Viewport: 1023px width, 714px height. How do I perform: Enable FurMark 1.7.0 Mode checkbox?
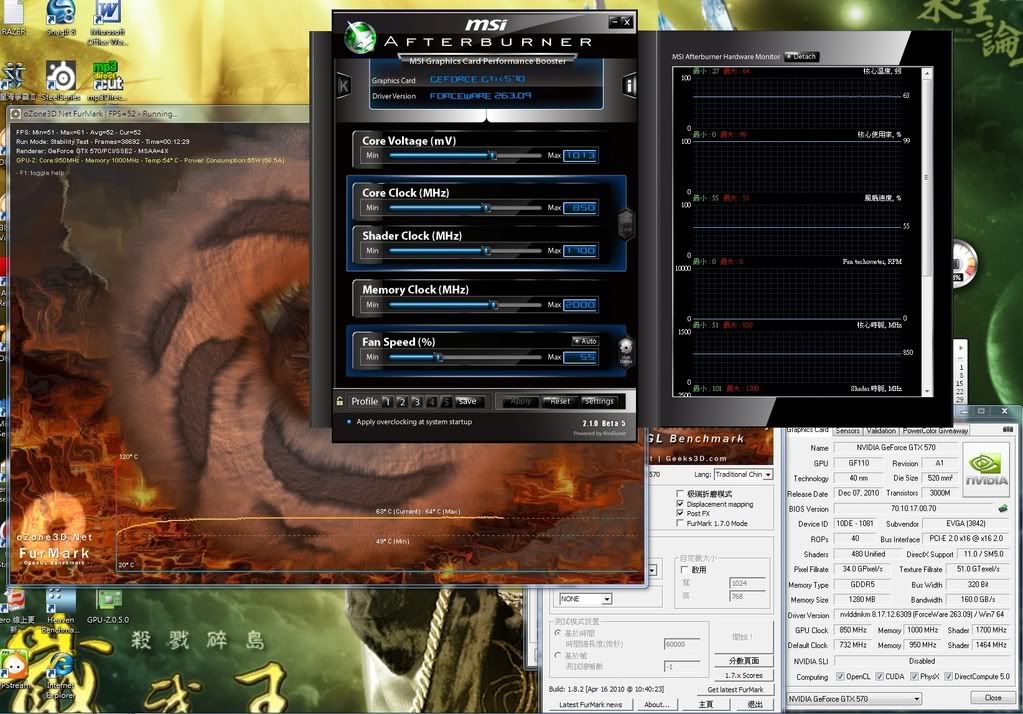[x=680, y=523]
